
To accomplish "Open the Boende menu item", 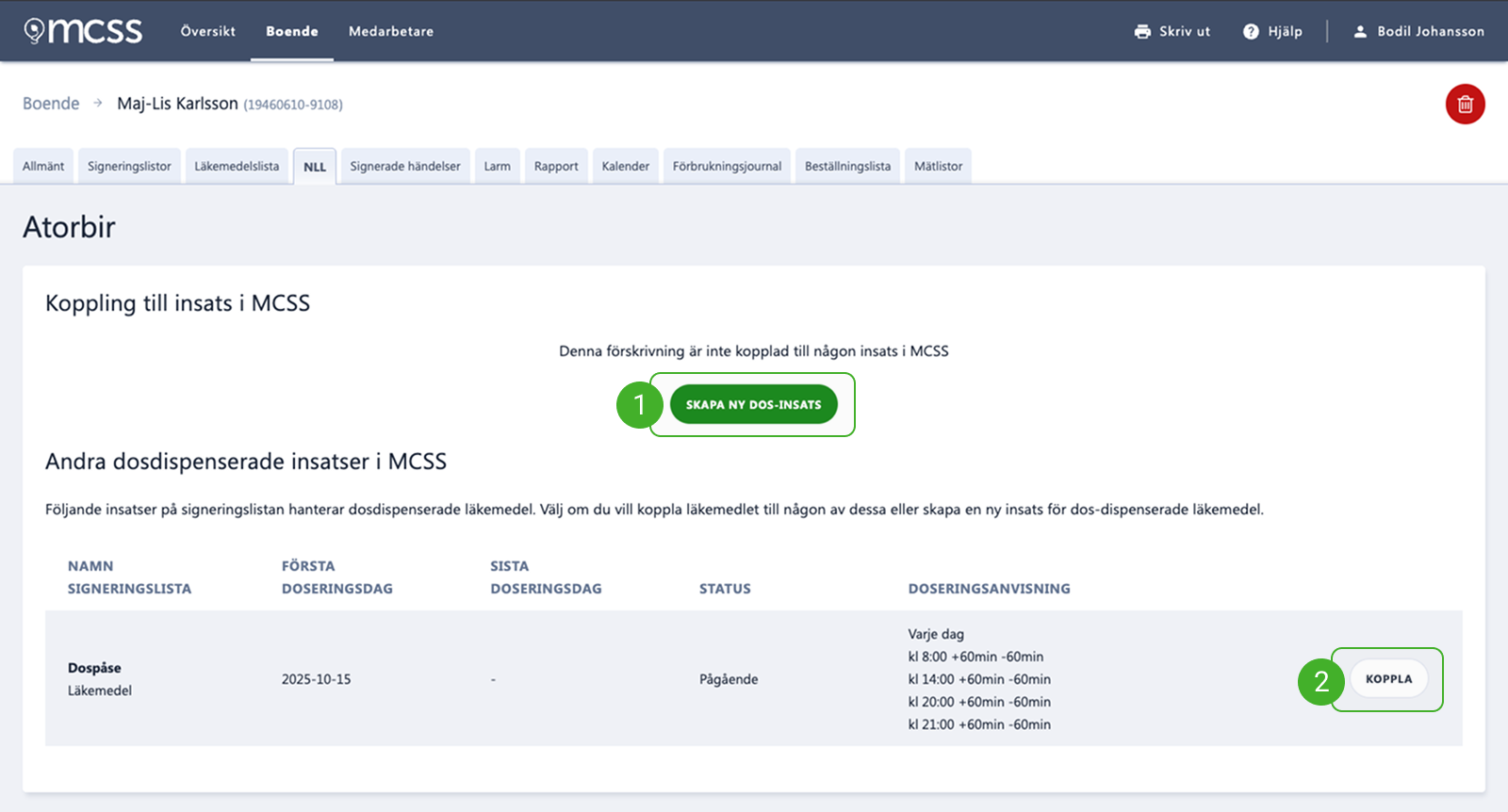I will (292, 31).
